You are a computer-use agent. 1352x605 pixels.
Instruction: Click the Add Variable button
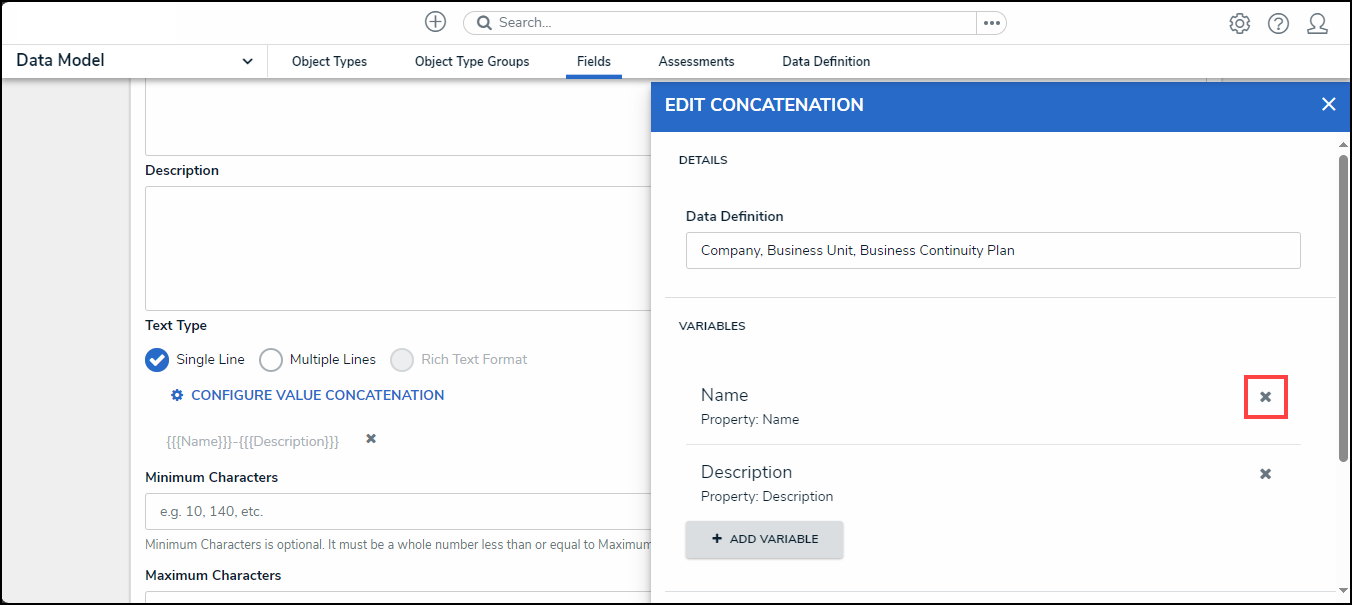point(764,539)
